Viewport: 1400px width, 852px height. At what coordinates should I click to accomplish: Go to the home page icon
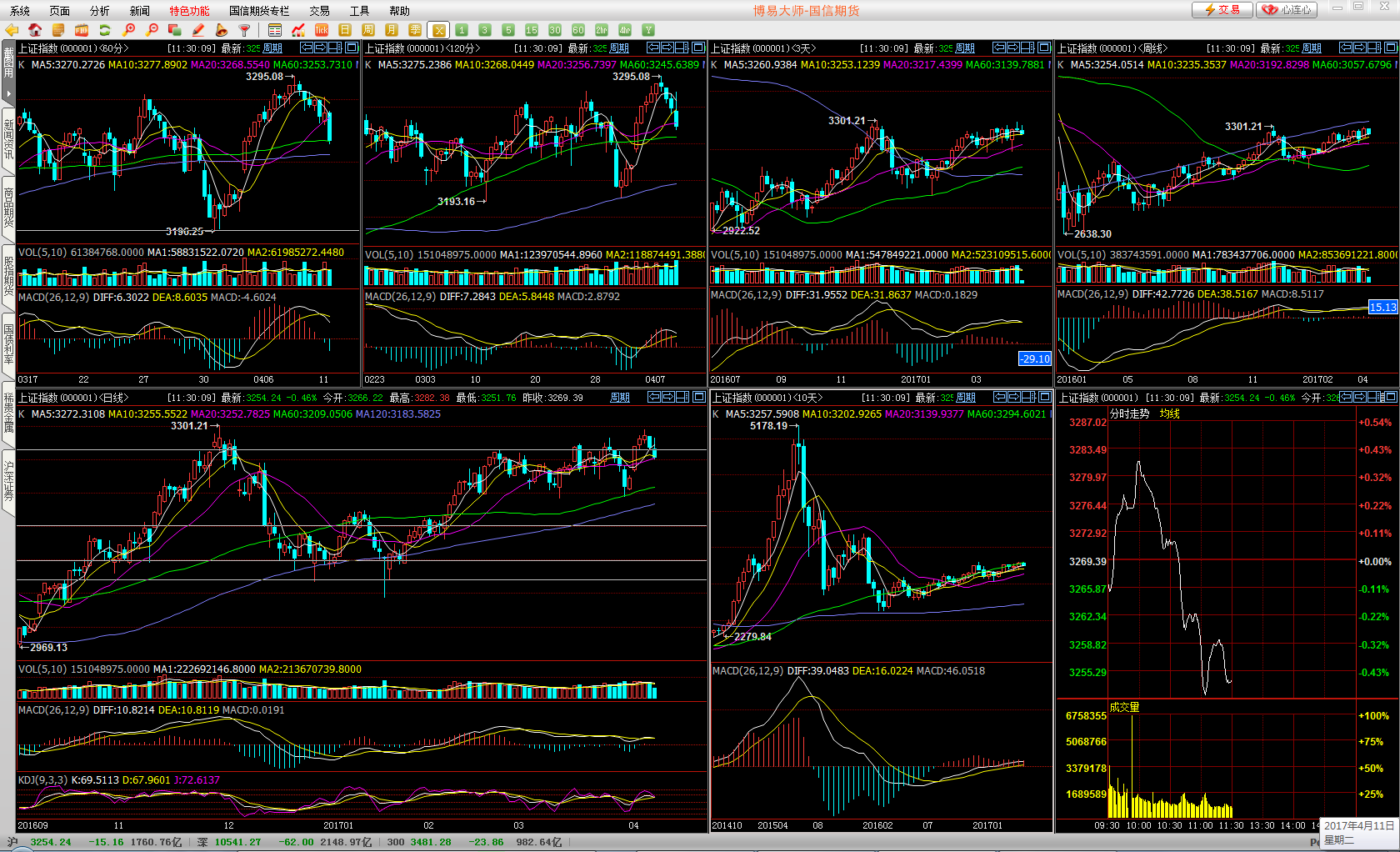point(35,30)
